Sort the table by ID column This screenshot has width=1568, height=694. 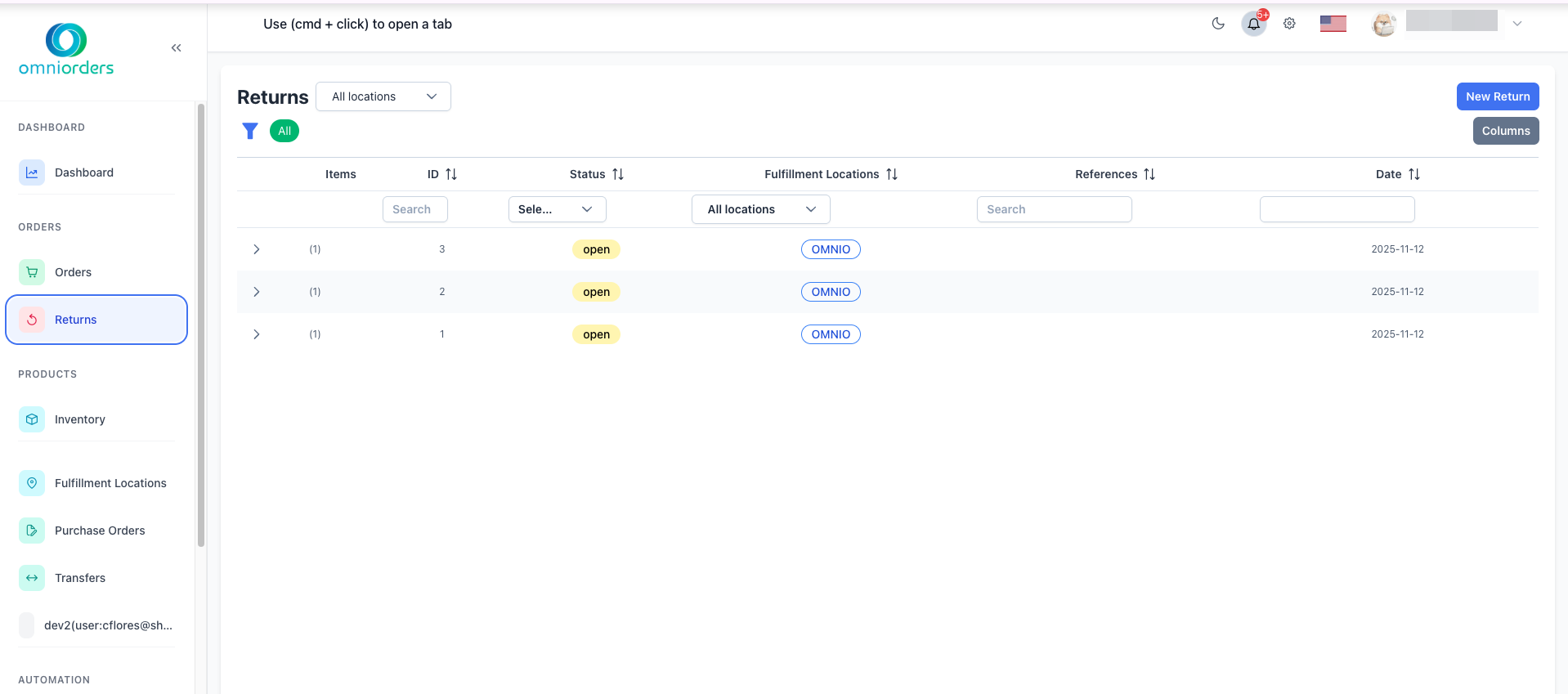coord(450,174)
